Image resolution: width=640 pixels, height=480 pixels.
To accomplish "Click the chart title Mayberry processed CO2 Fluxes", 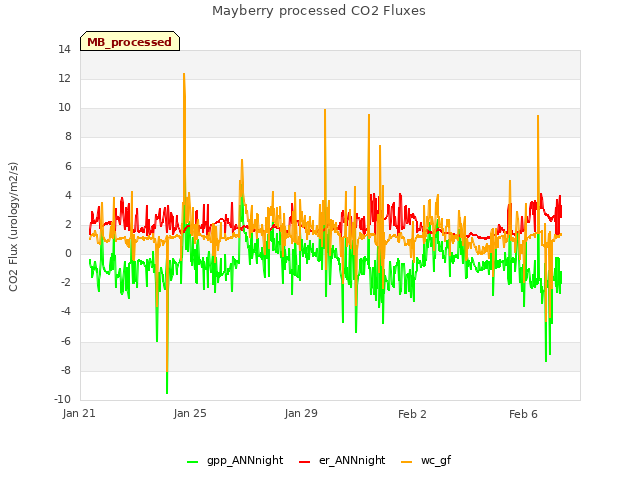I will pos(319,11).
